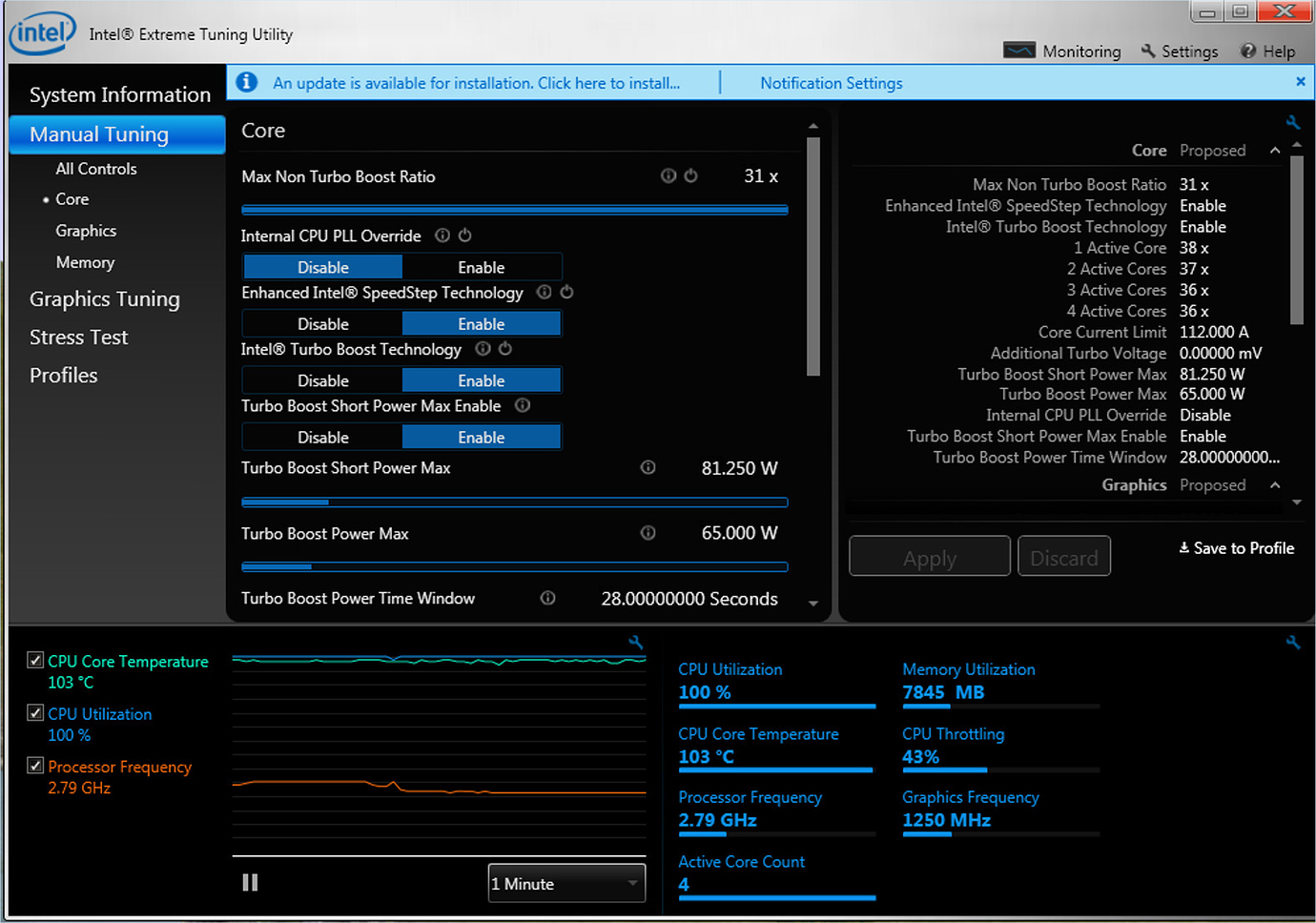Click the Apply button
The height and width of the screenshot is (923, 1316).
click(x=930, y=558)
